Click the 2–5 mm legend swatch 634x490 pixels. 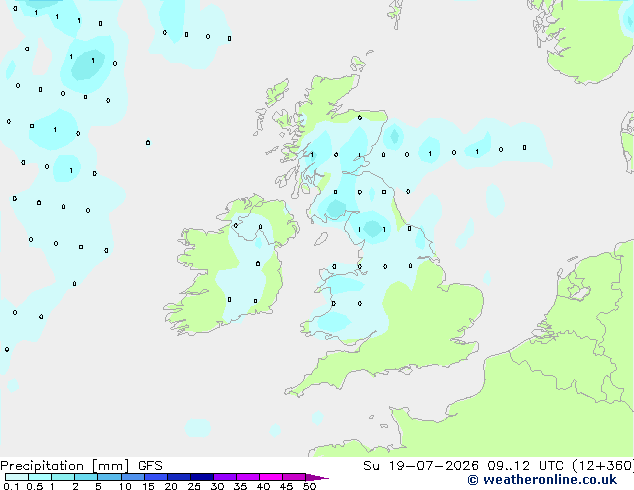[86, 477]
